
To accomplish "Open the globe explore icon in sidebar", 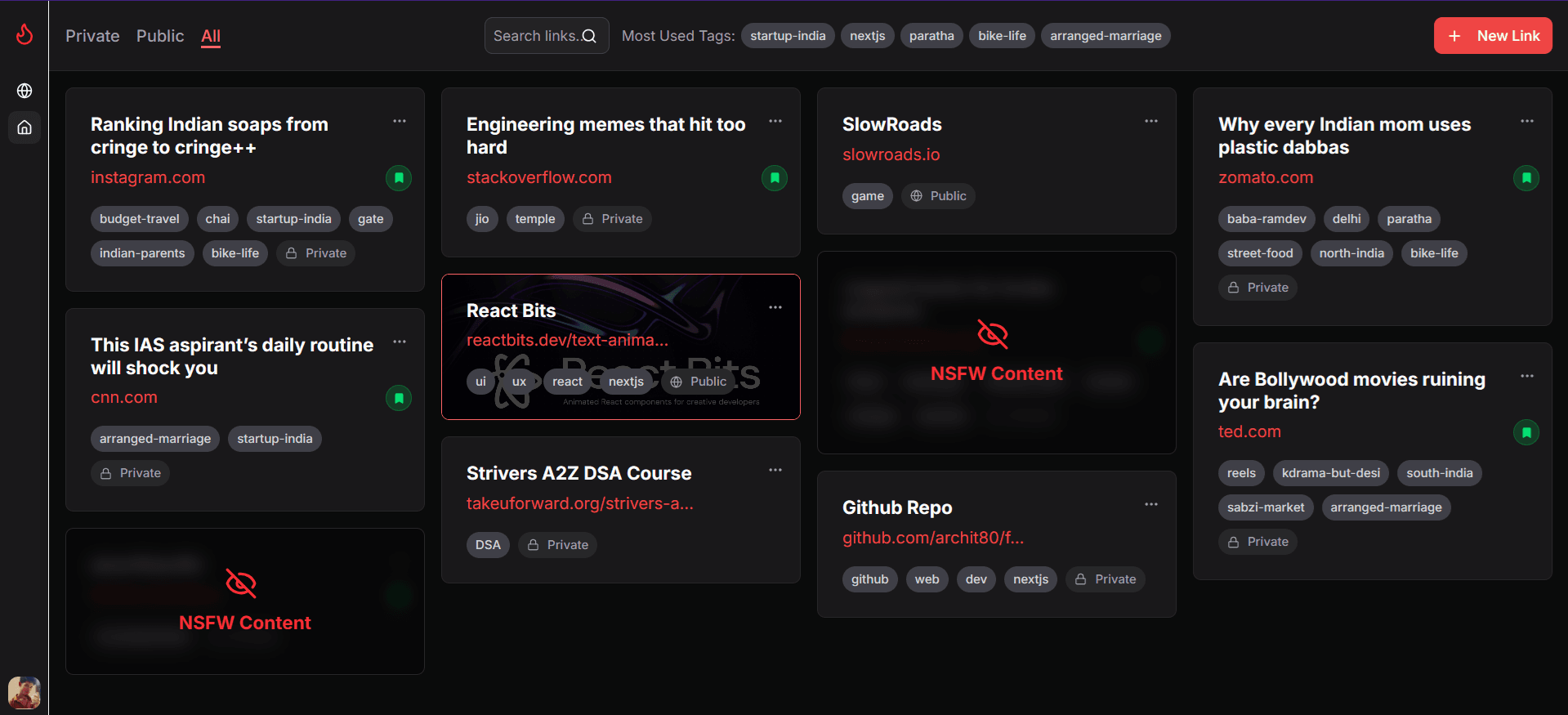I will point(25,91).
